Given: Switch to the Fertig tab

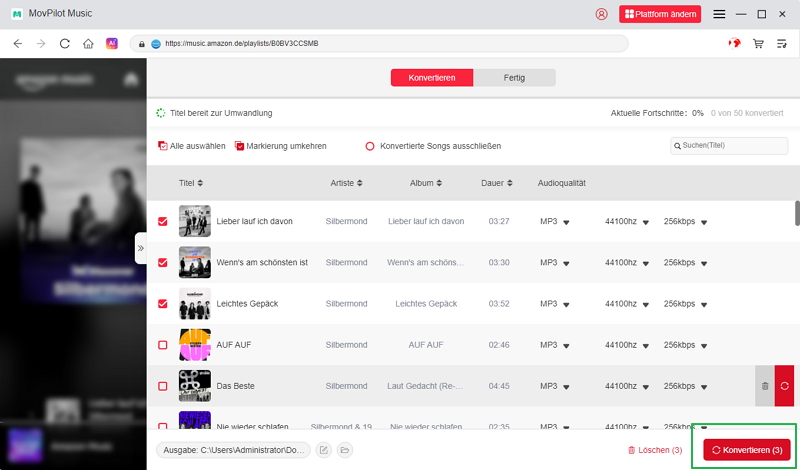Looking at the screenshot, I should pos(514,78).
